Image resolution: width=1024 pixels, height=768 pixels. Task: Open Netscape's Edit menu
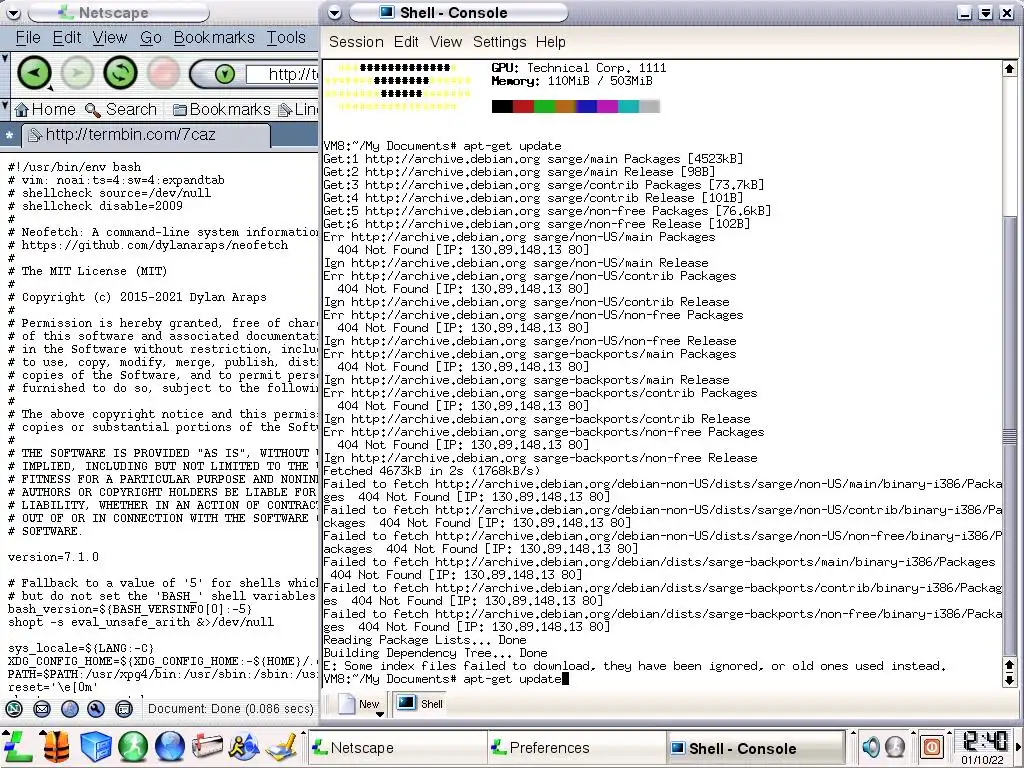tap(67, 38)
